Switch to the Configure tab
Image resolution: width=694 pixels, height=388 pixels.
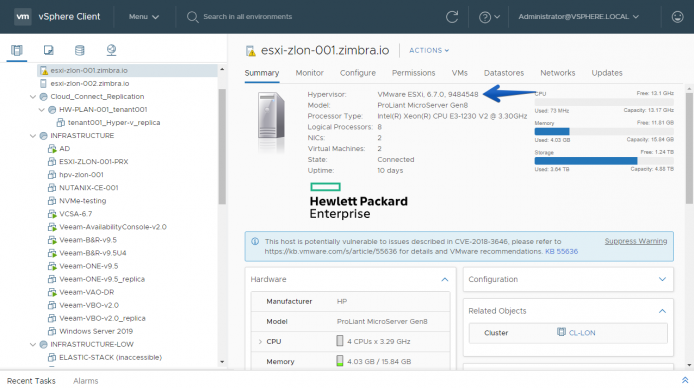click(x=358, y=73)
